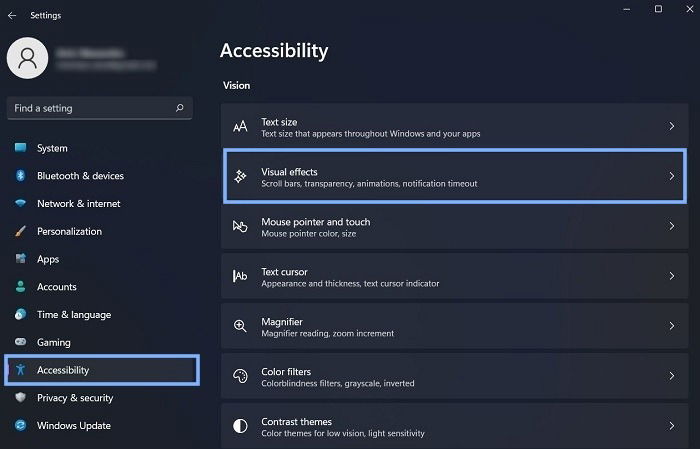
Task: Click the search magnifier icon
Action: pos(179,108)
